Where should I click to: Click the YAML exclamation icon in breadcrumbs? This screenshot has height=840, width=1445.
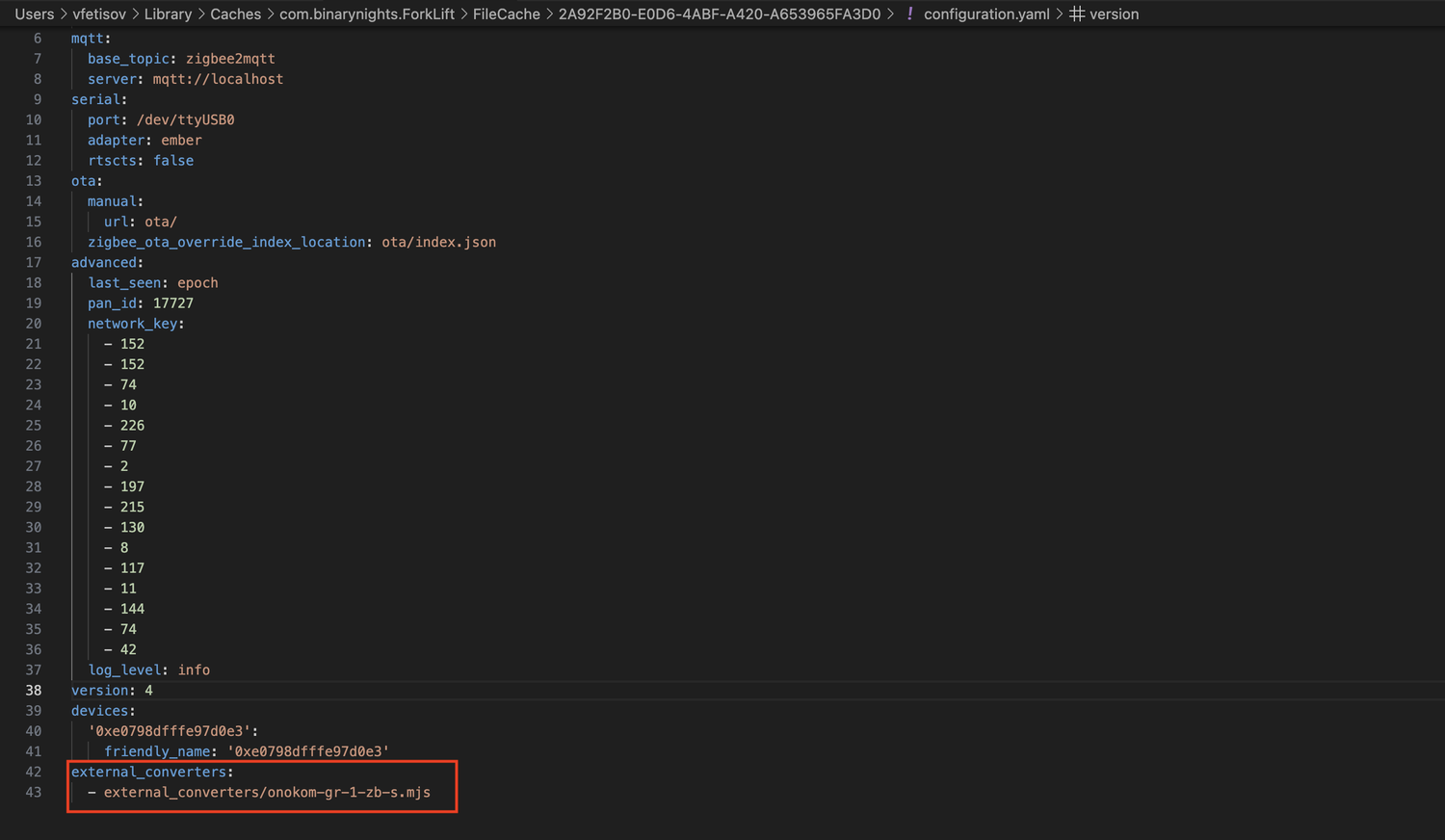[909, 13]
